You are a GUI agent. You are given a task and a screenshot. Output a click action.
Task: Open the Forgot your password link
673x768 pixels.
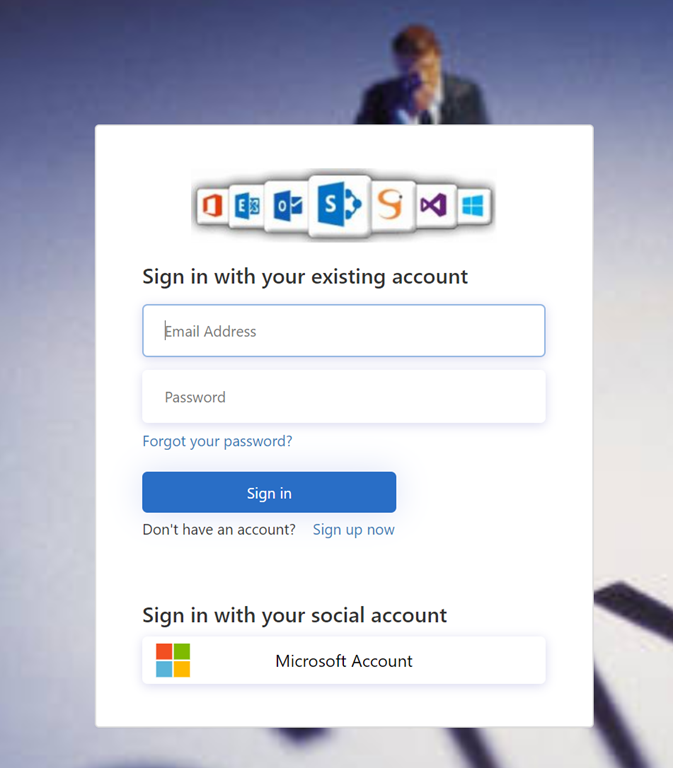pyautogui.click(x=217, y=441)
